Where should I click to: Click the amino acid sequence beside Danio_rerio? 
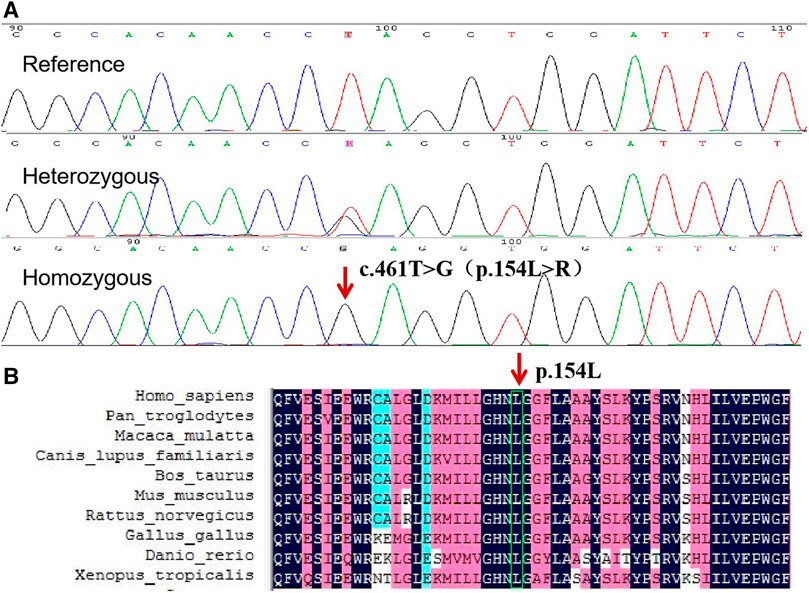531,558
